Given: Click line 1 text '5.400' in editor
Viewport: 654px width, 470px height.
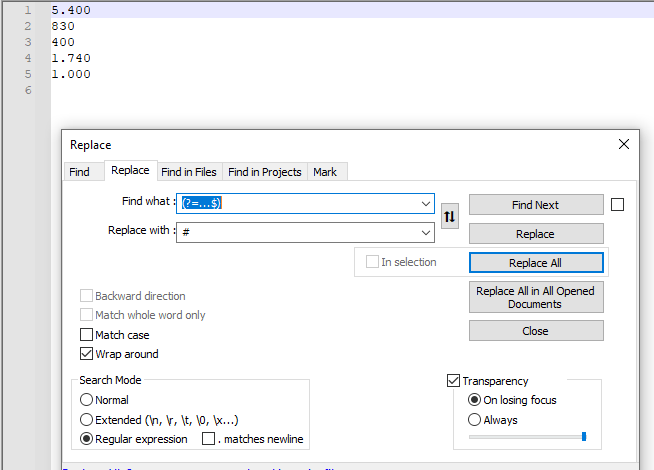Looking at the screenshot, I should [71, 10].
